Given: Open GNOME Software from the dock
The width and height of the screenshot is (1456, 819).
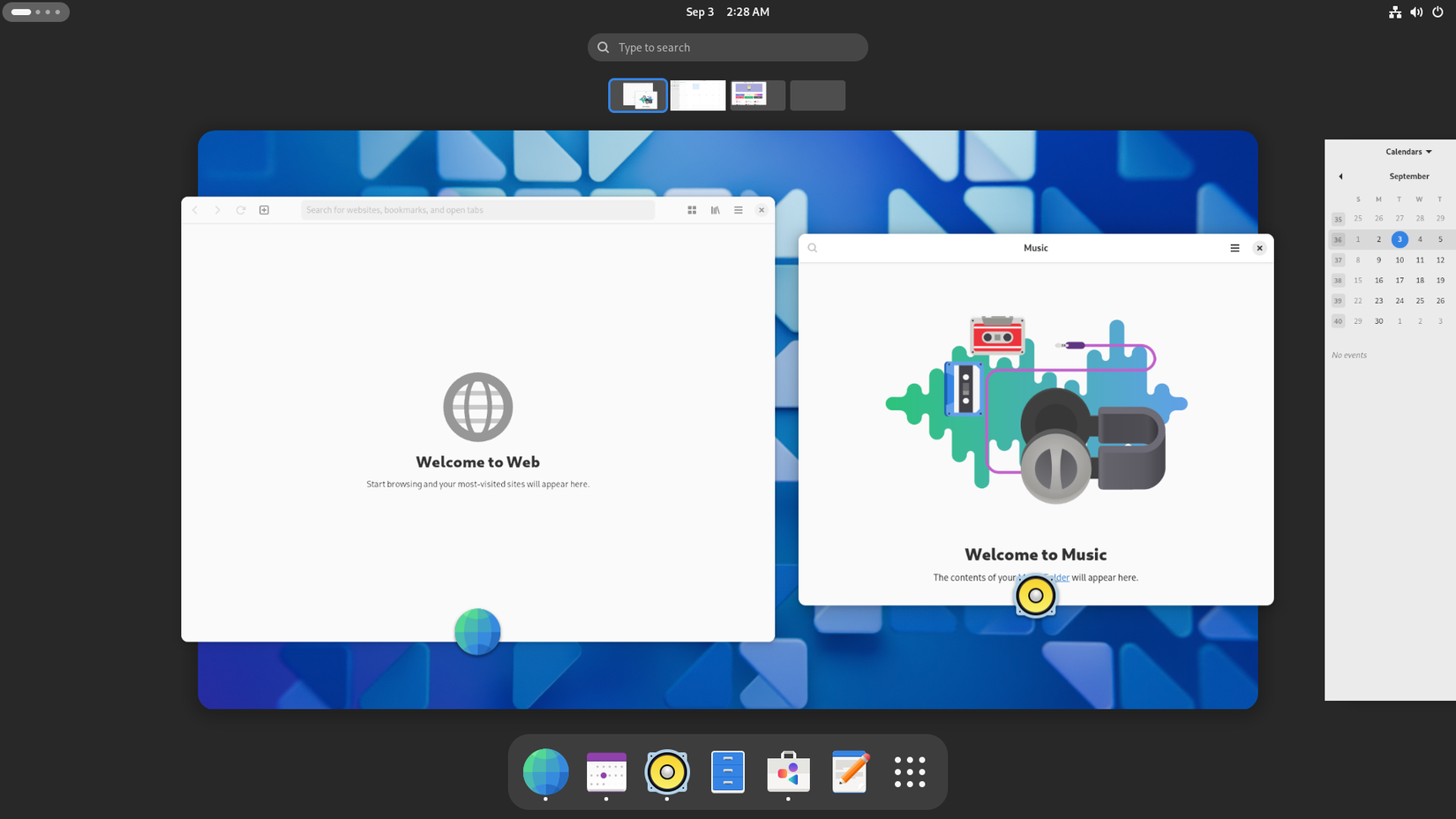Looking at the screenshot, I should point(788,772).
